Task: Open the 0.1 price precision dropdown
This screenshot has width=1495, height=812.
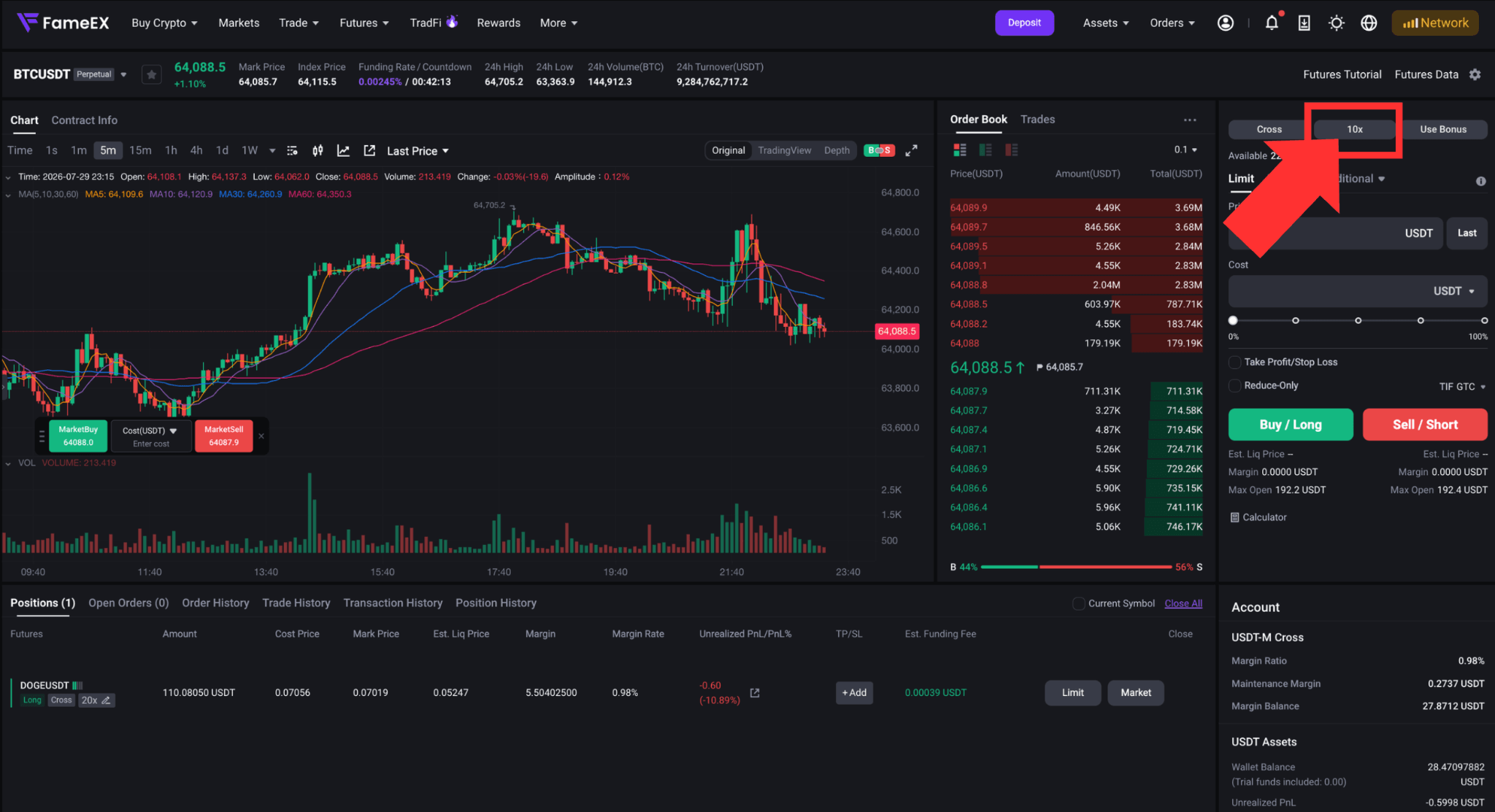Action: pyautogui.click(x=1185, y=150)
